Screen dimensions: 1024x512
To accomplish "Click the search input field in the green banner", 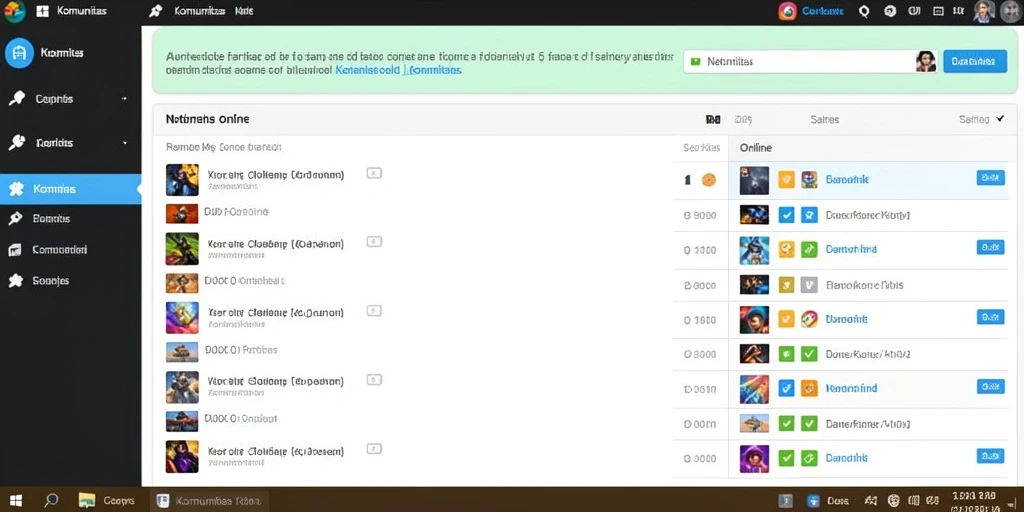I will (810, 61).
